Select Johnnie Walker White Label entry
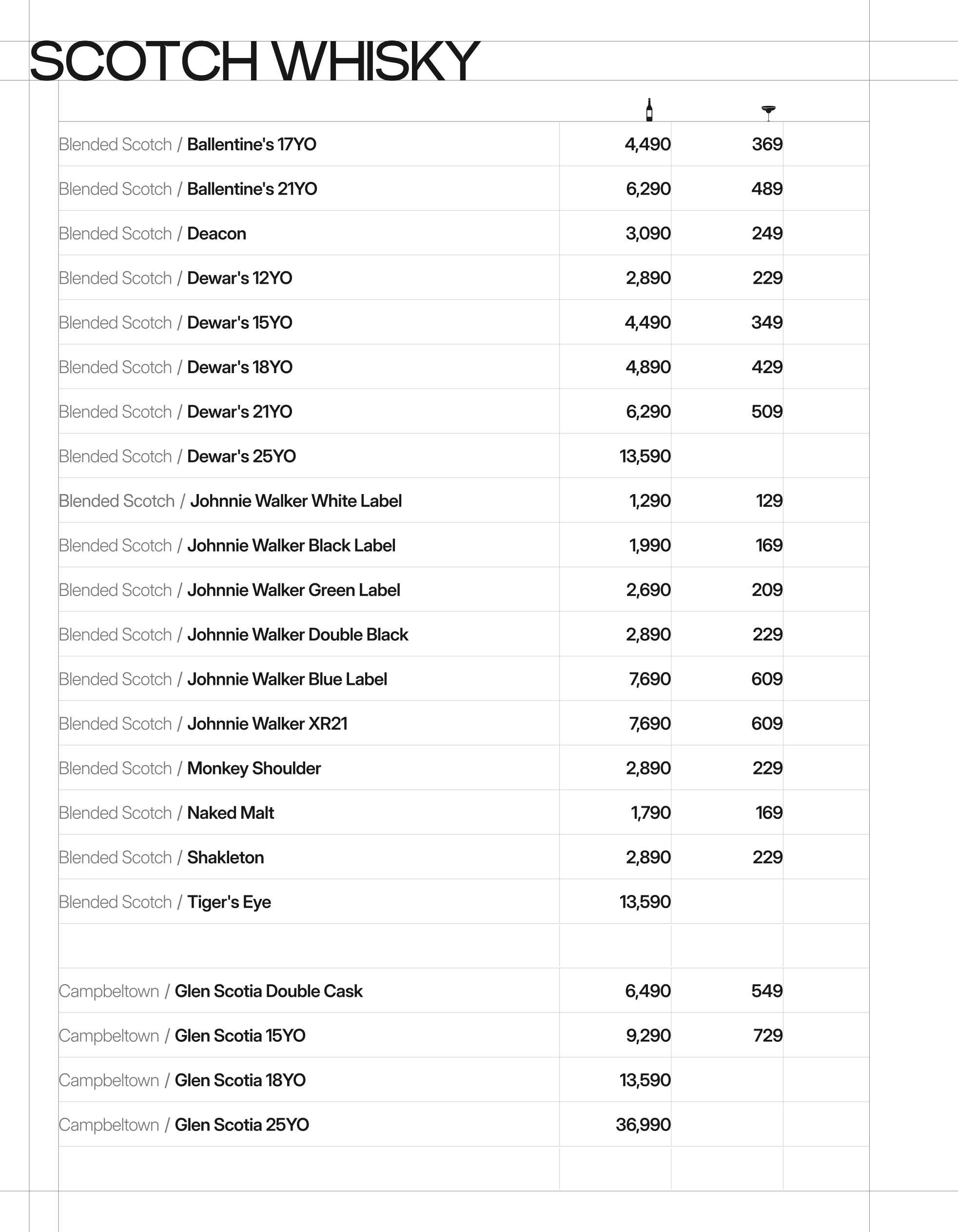The width and height of the screenshot is (958, 1232). [x=295, y=501]
